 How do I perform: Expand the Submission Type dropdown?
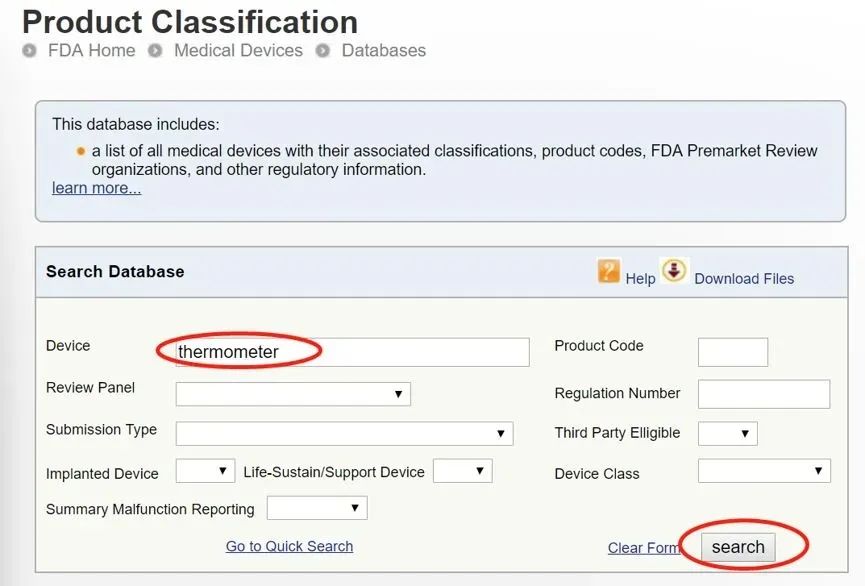tap(344, 433)
